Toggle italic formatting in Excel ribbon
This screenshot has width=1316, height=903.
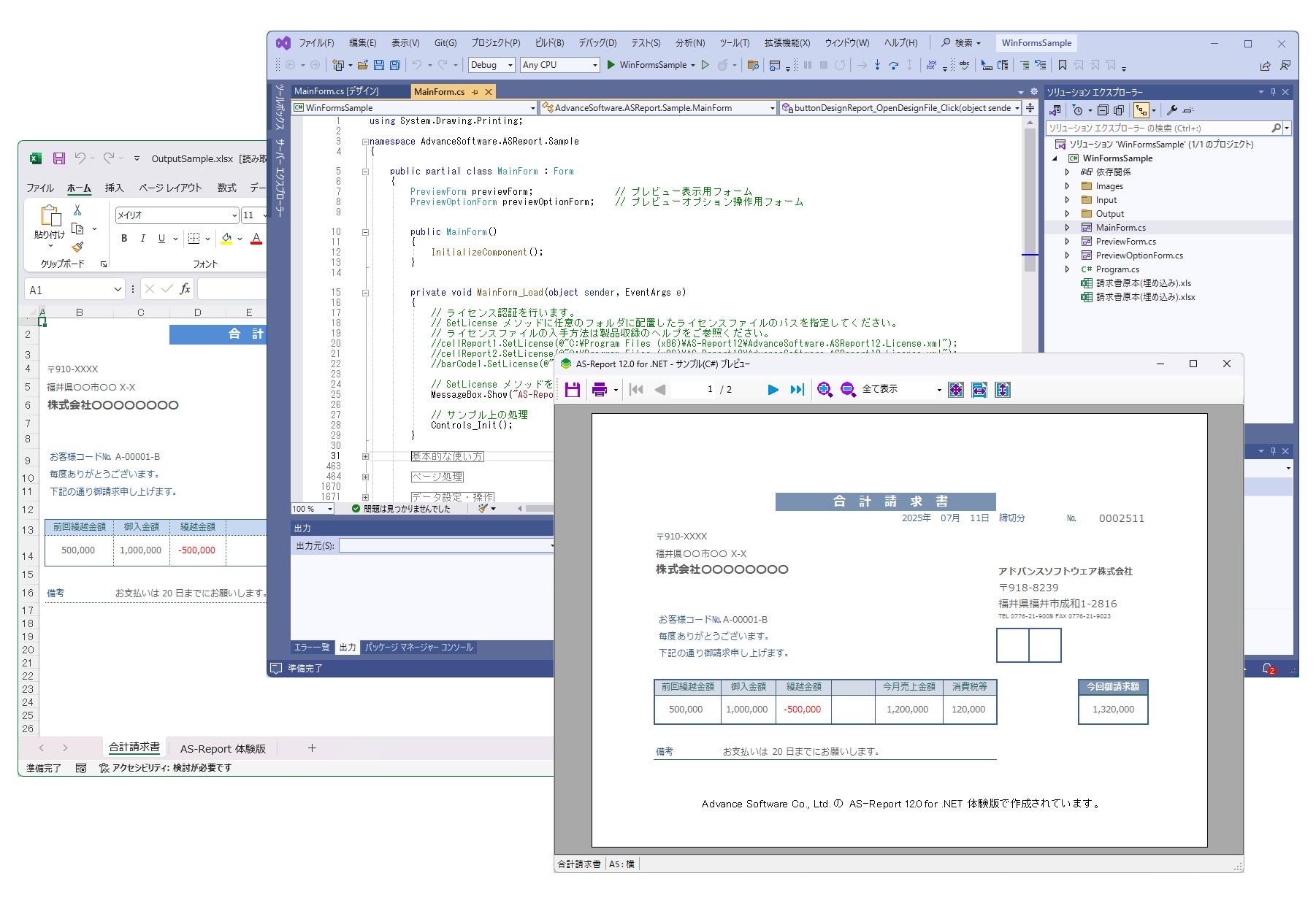[142, 238]
